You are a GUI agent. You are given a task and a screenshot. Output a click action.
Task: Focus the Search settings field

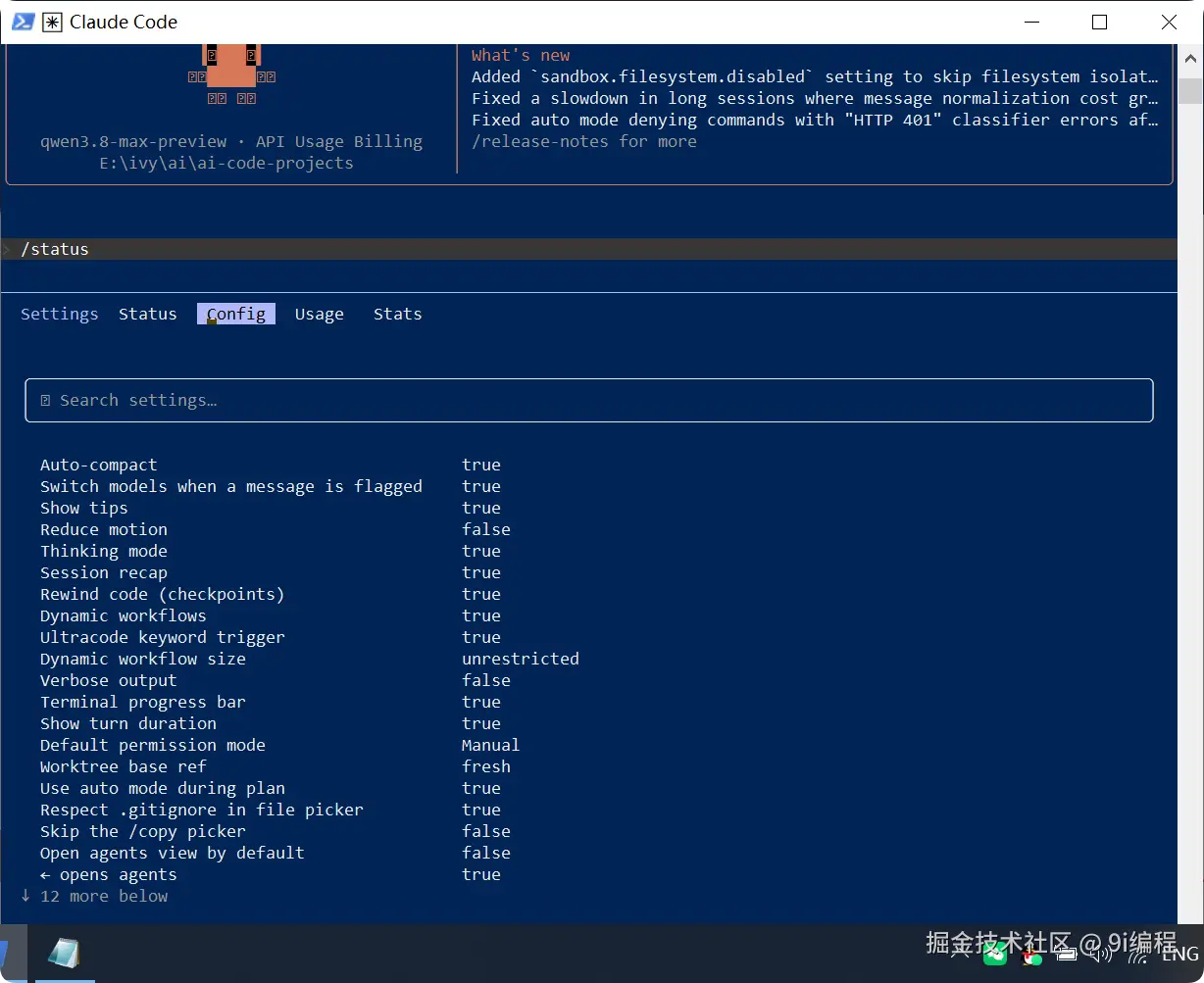click(x=589, y=400)
